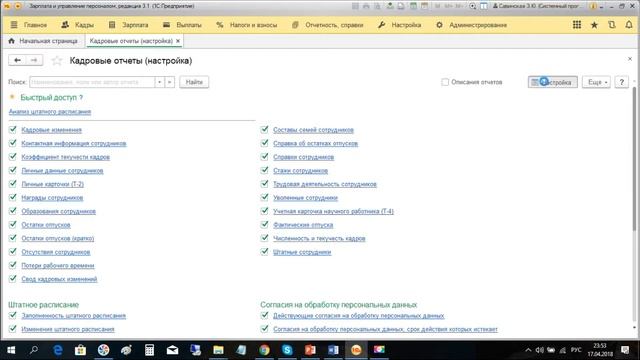Click the Найти button
Image resolution: width=640 pixels, height=360 pixels.
click(x=194, y=82)
